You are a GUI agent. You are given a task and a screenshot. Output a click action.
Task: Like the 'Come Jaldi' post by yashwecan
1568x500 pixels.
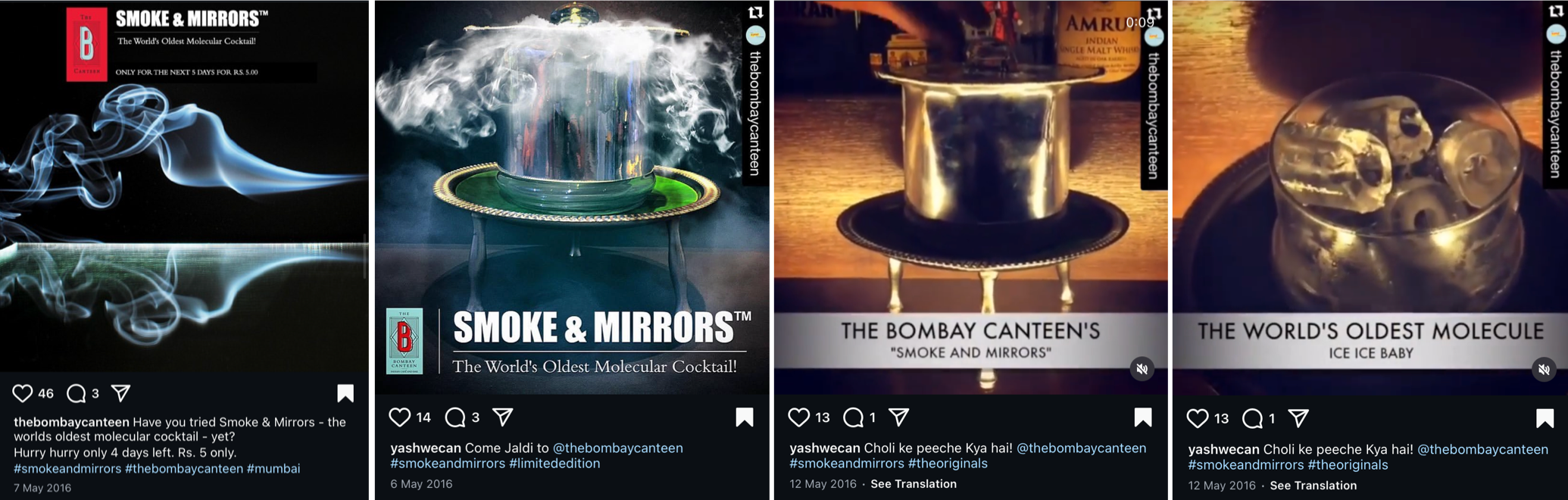point(399,417)
